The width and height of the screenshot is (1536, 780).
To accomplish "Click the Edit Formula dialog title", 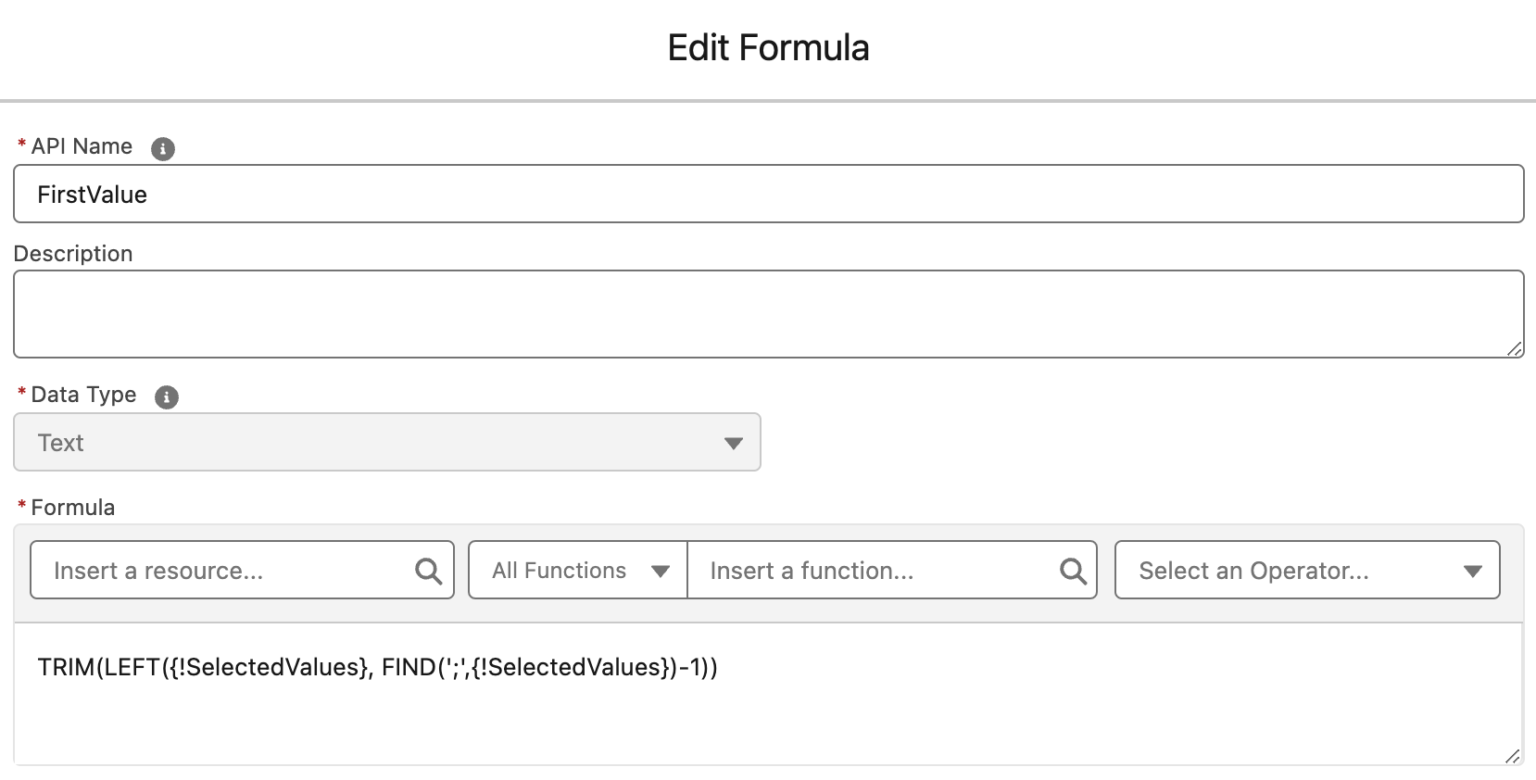I will 768,47.
